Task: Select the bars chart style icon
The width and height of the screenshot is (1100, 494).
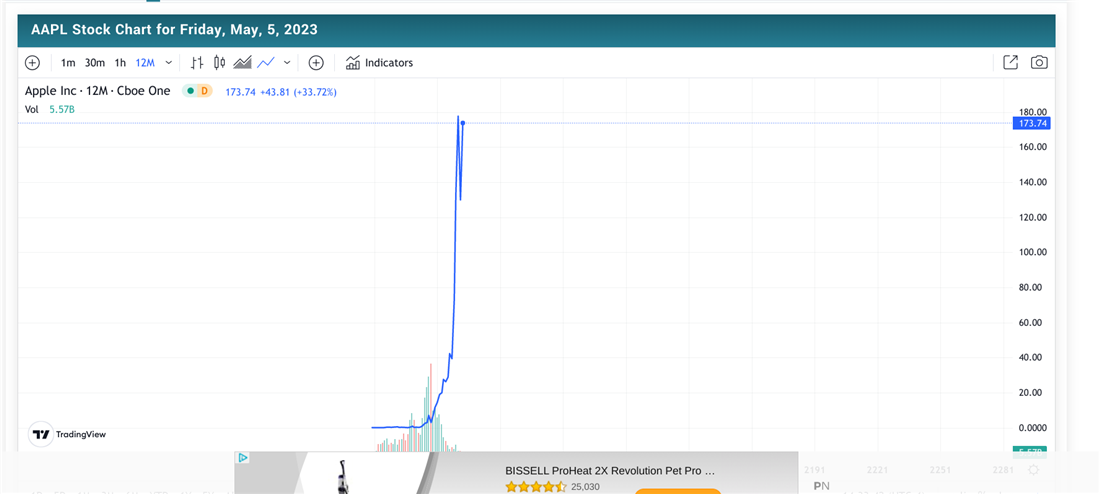Action: pyautogui.click(x=198, y=63)
